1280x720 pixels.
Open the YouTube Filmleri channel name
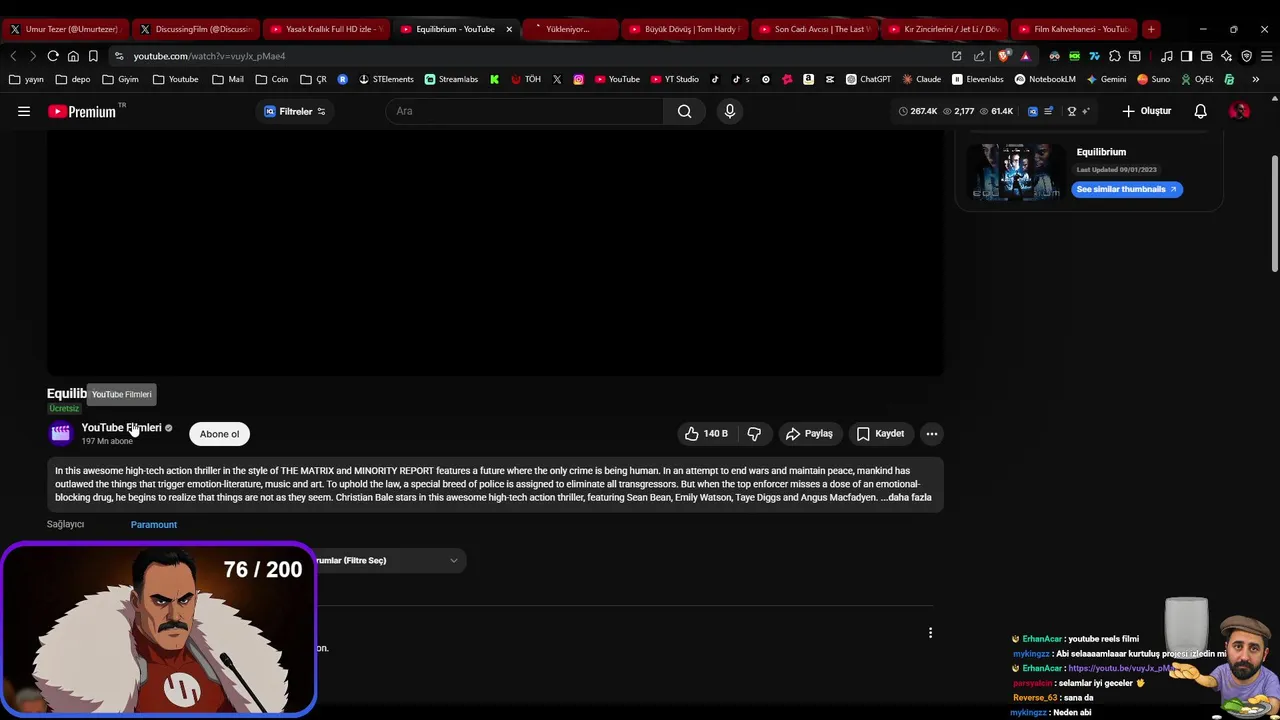pos(121,428)
